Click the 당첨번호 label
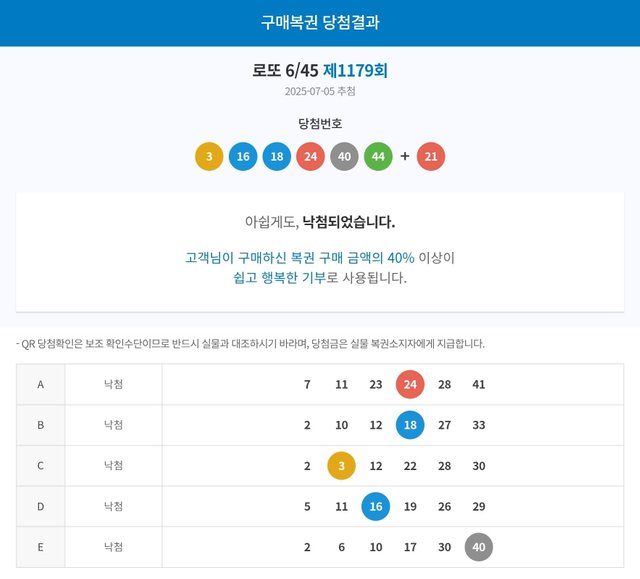The width and height of the screenshot is (640, 579). [320, 123]
